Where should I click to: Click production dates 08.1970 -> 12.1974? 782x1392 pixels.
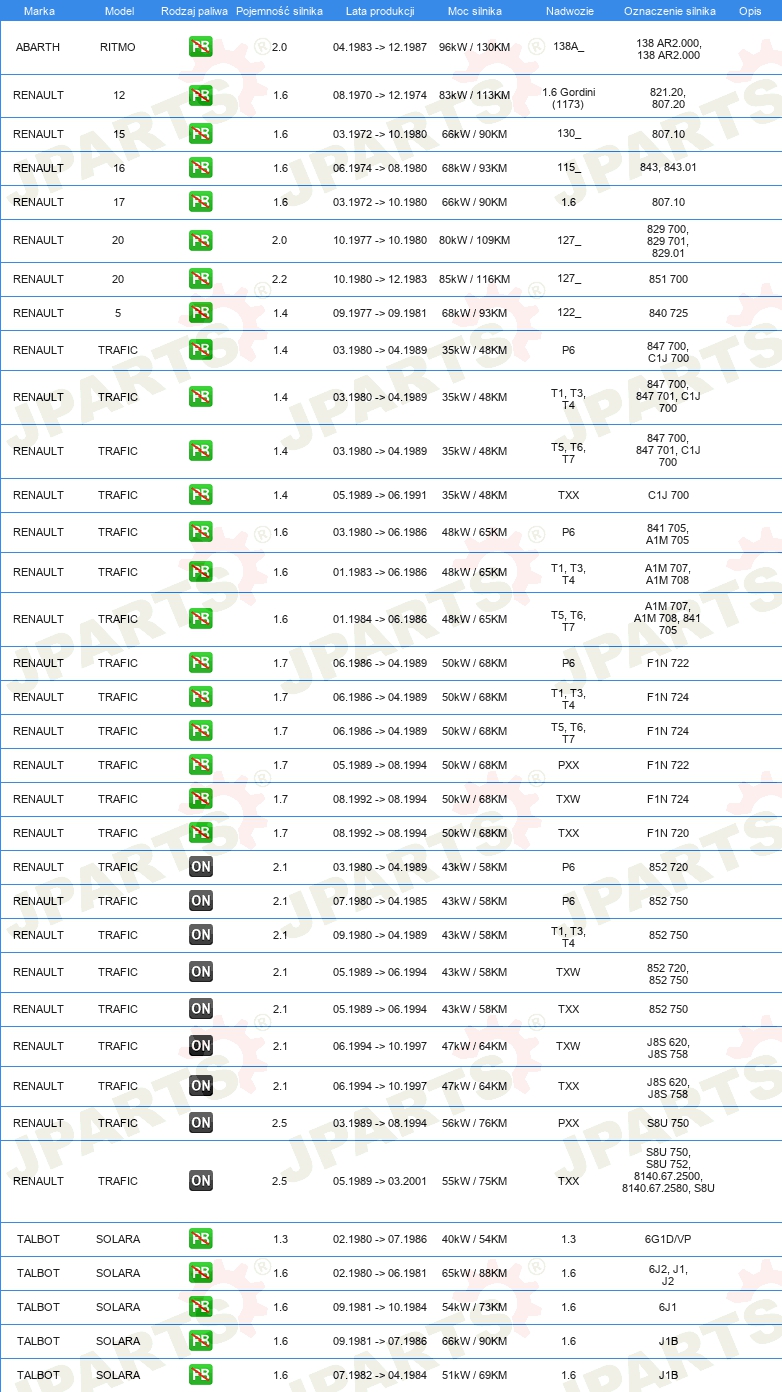click(x=380, y=95)
